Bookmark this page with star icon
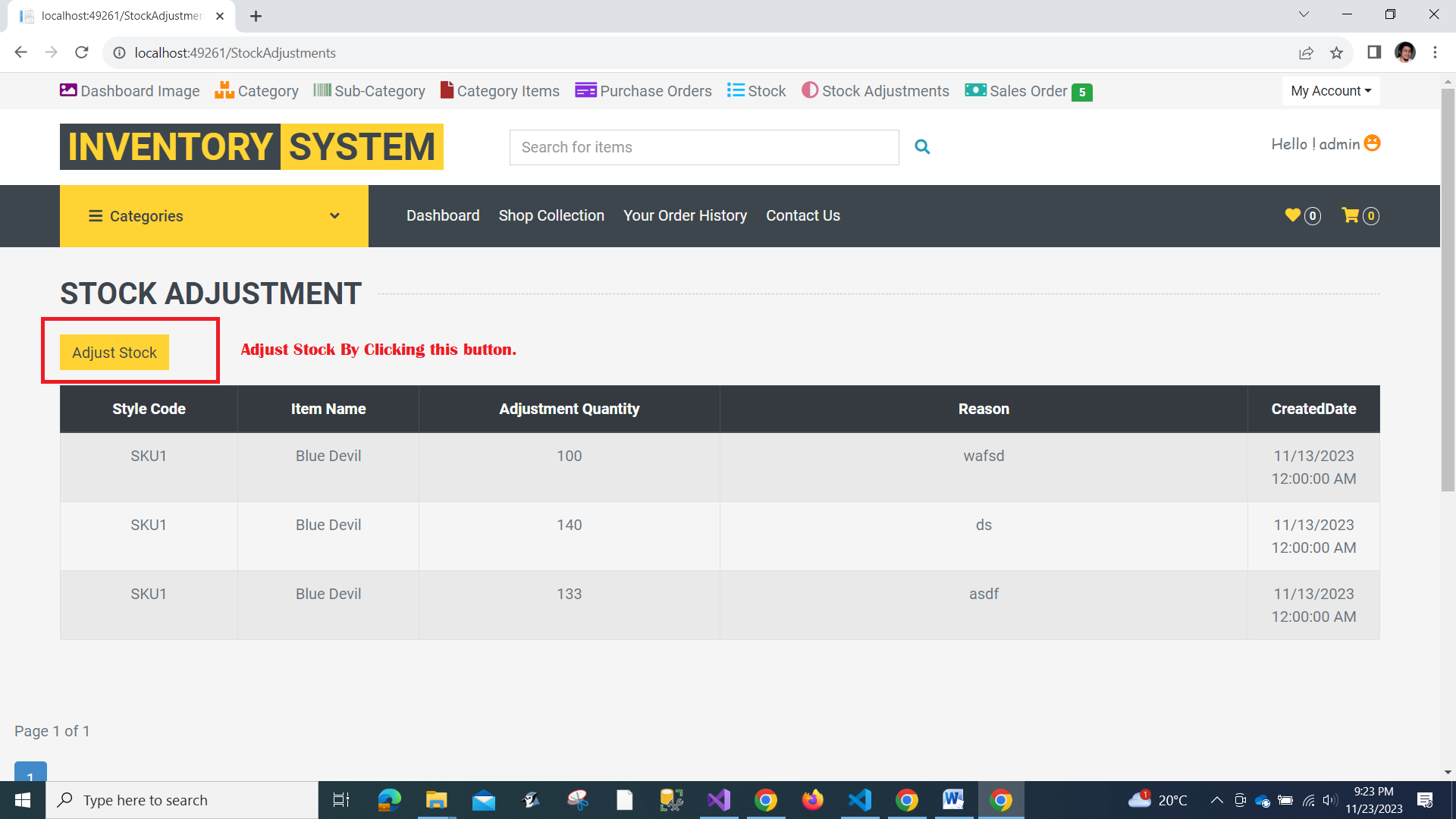The height and width of the screenshot is (819, 1456). tap(1336, 53)
